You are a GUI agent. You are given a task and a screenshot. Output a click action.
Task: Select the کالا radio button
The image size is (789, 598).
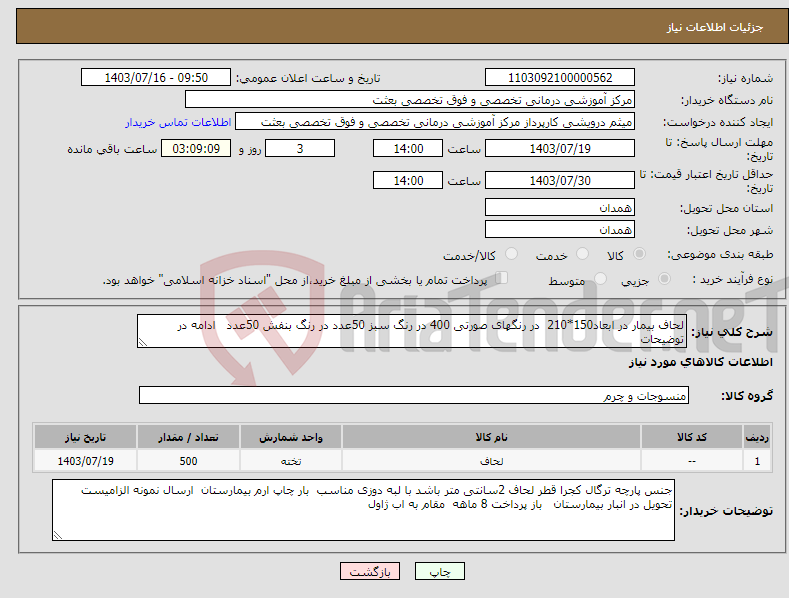point(640,254)
